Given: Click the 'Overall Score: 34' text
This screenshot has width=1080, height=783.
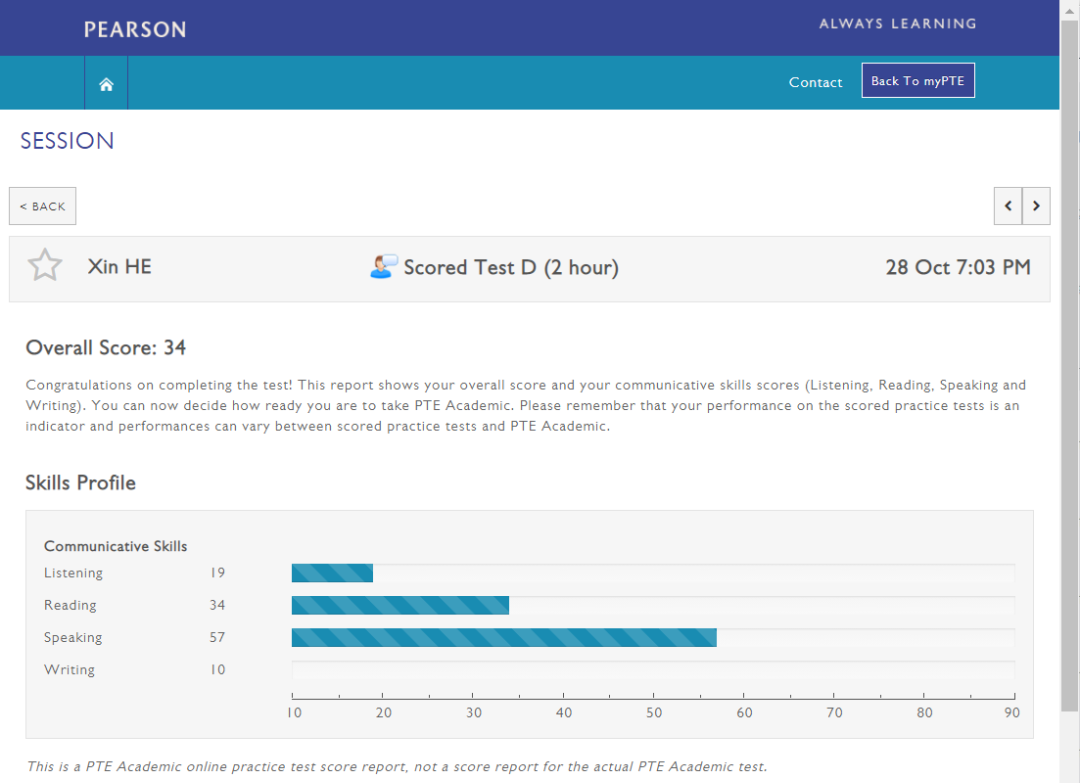Looking at the screenshot, I should [106, 348].
